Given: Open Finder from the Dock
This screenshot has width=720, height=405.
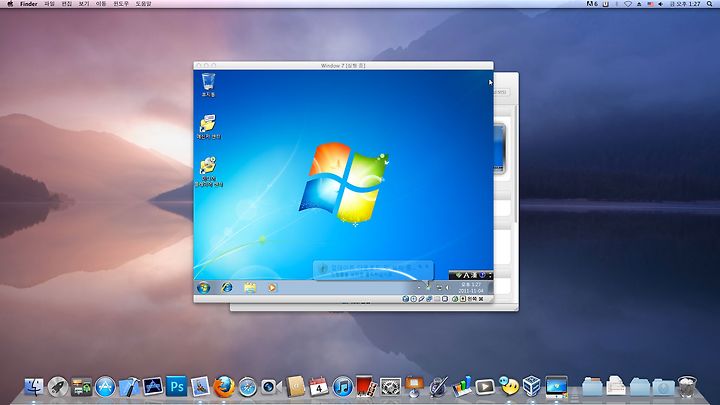Looking at the screenshot, I should (x=34, y=387).
